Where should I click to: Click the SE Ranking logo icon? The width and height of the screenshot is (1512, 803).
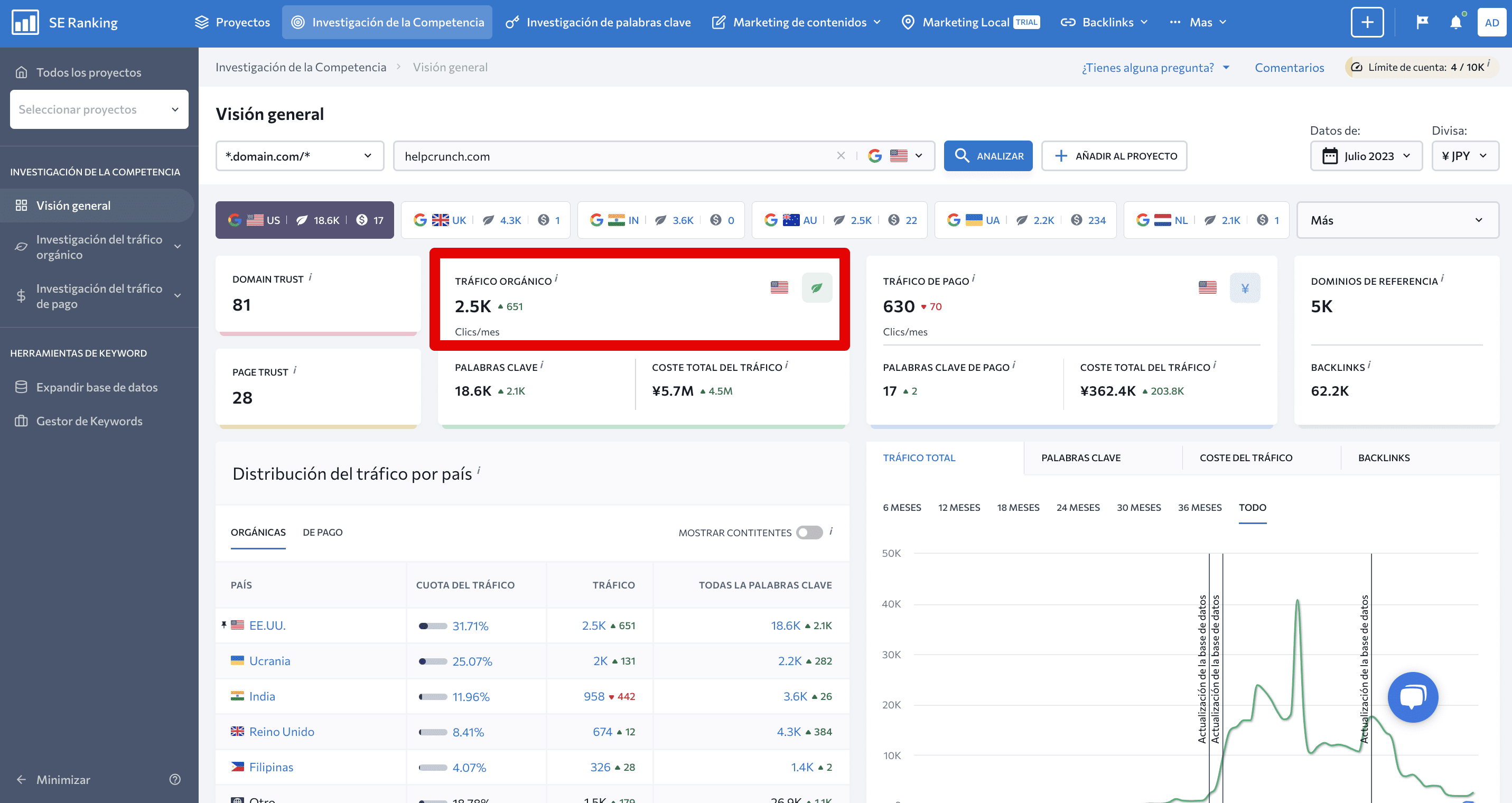[25, 22]
